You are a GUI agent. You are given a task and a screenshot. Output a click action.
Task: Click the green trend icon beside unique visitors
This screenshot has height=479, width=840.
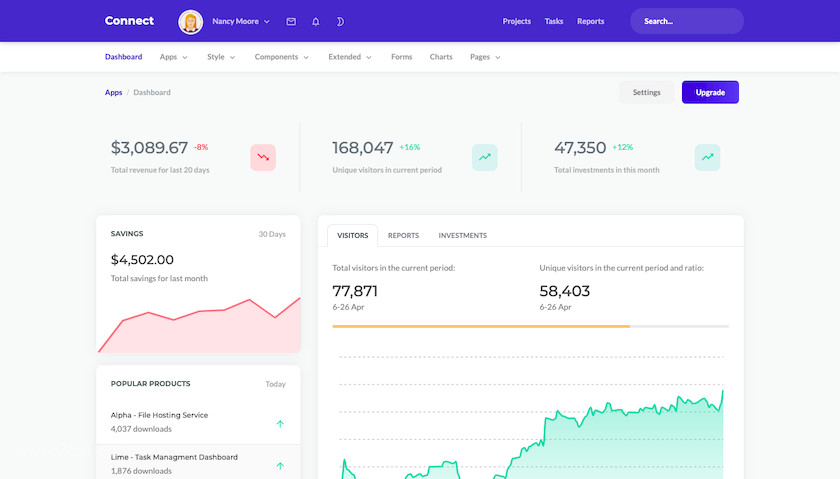tap(485, 158)
